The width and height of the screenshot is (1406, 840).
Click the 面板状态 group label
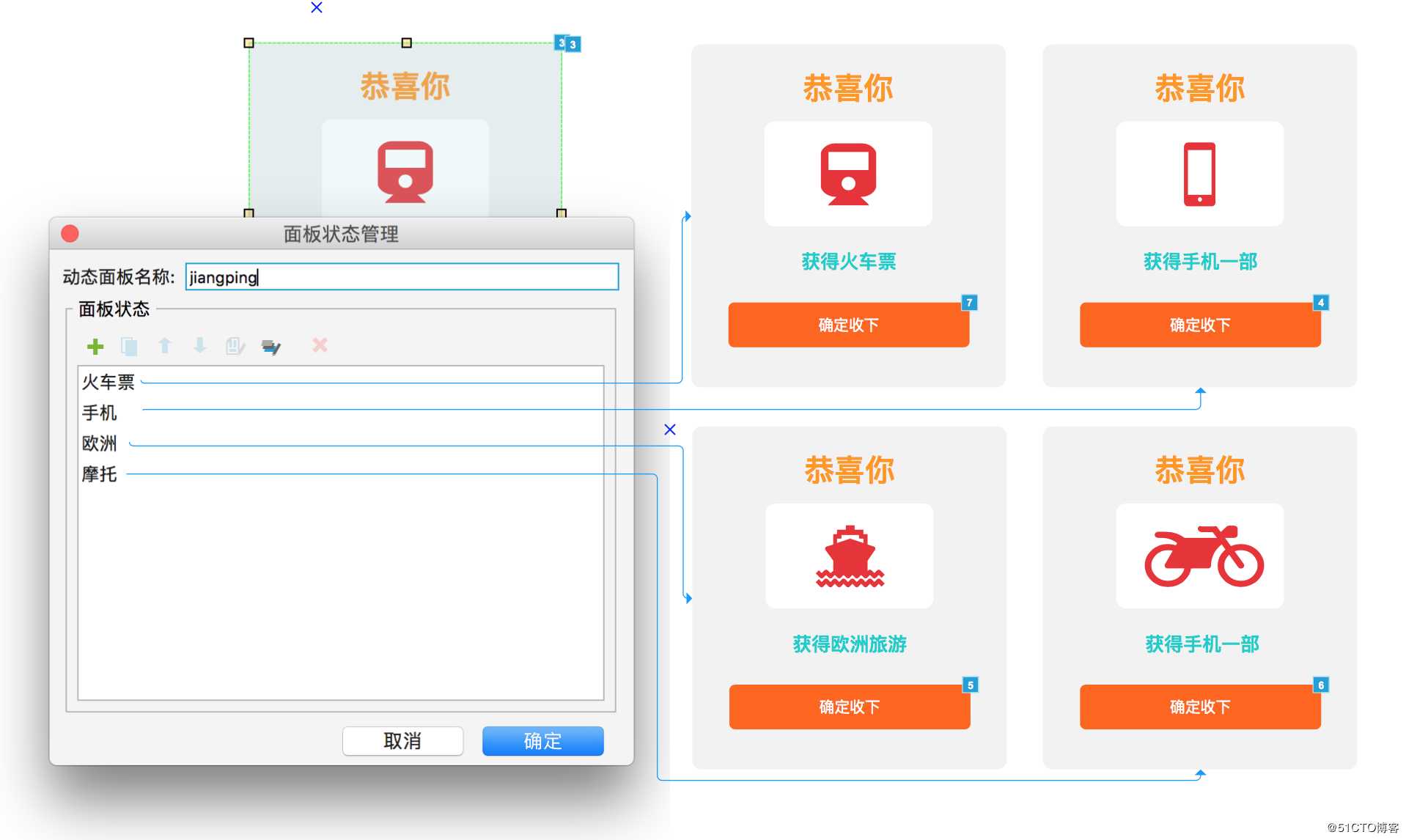114,309
